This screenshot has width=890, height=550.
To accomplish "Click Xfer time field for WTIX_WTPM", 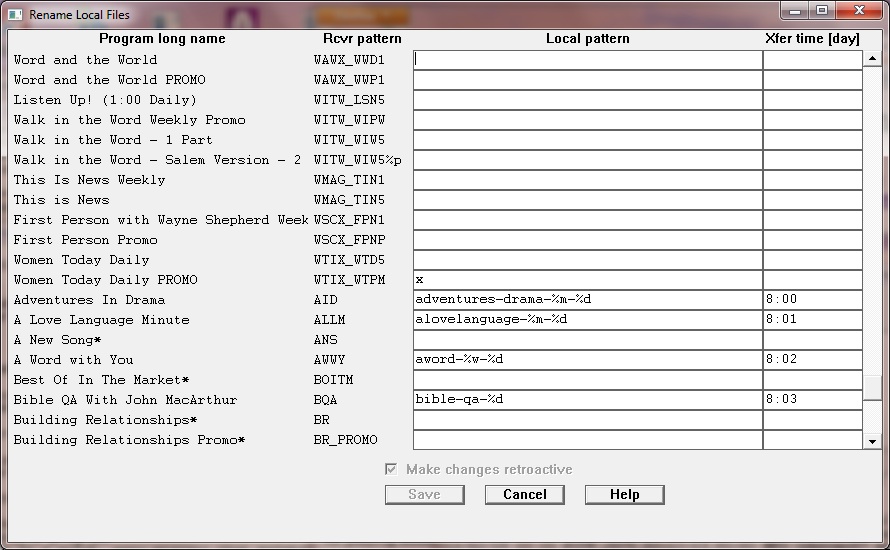I will pos(813,280).
